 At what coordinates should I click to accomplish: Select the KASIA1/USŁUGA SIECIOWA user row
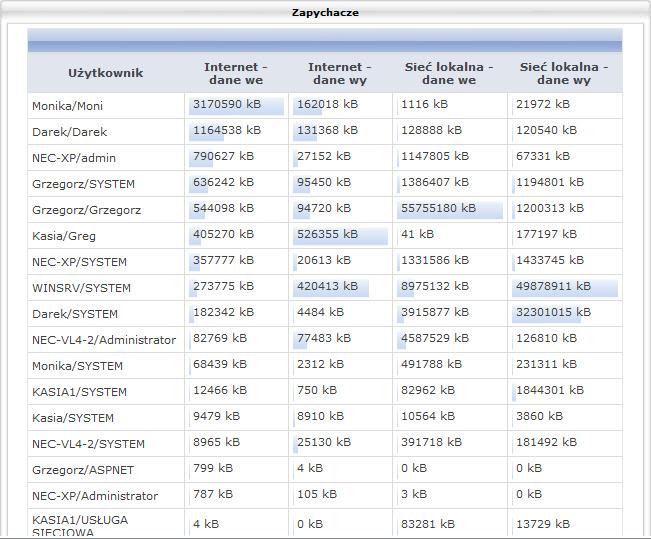(325, 523)
